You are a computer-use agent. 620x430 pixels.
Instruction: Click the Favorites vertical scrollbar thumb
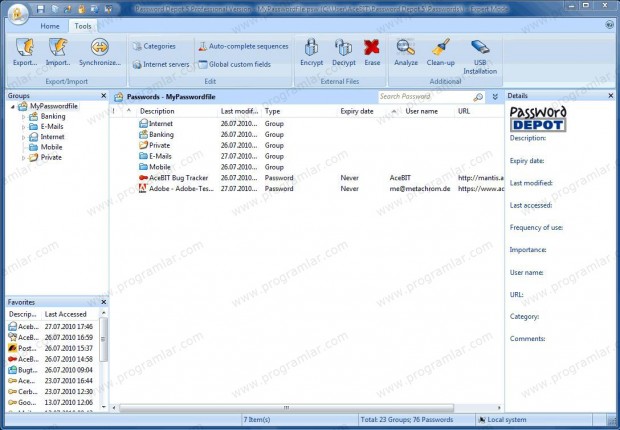104,339
